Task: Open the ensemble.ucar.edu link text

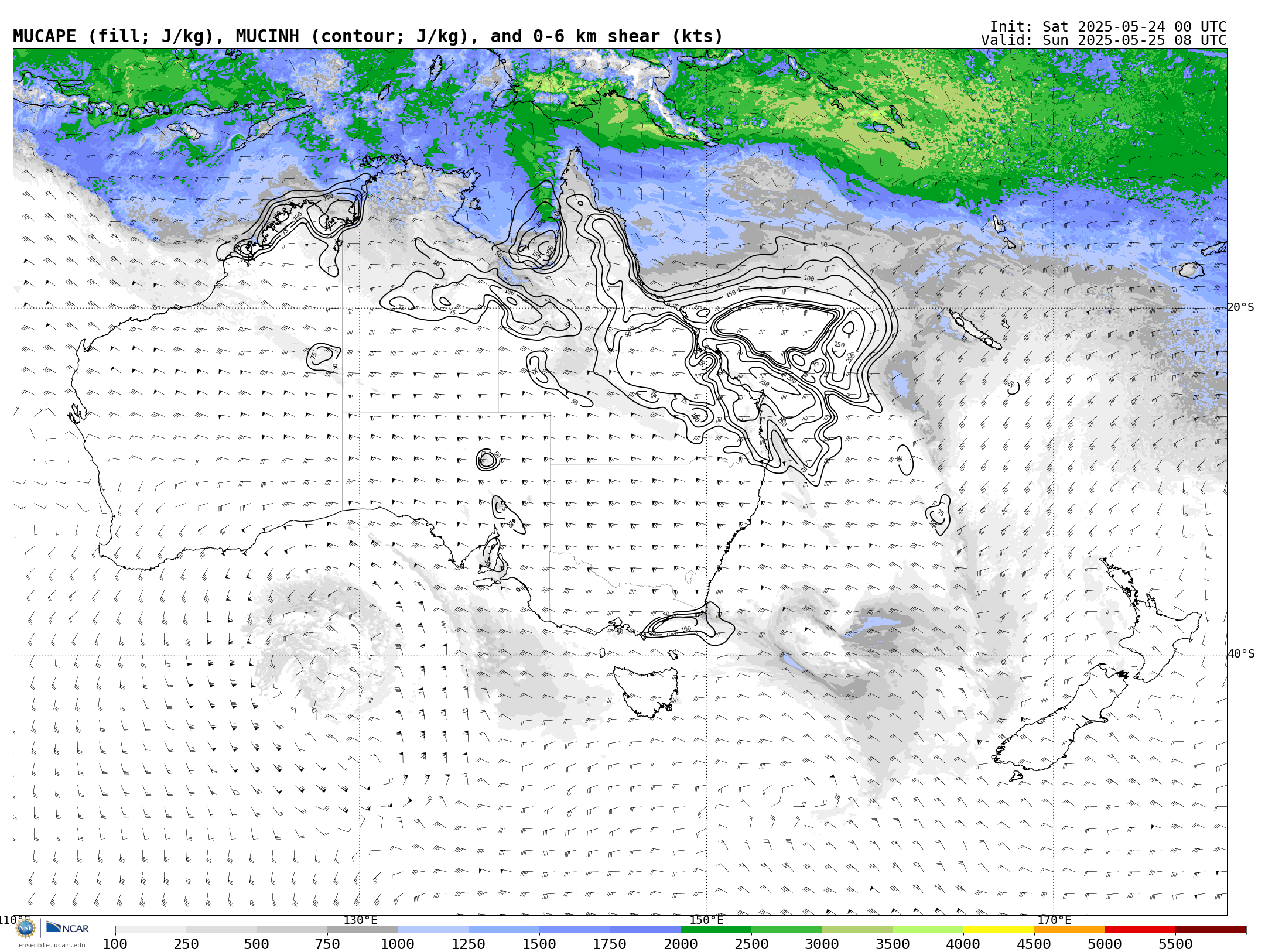Action: 52,945
